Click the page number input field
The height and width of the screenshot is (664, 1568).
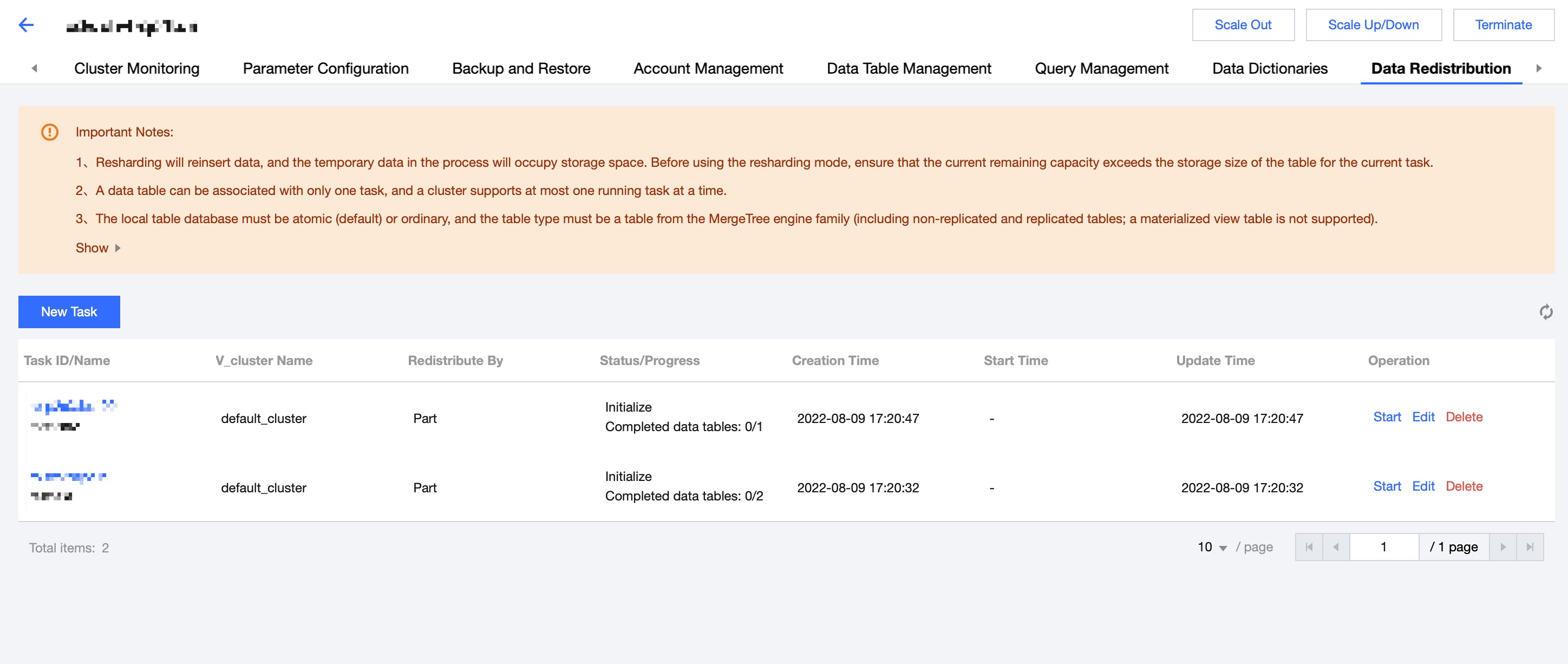(x=1383, y=547)
